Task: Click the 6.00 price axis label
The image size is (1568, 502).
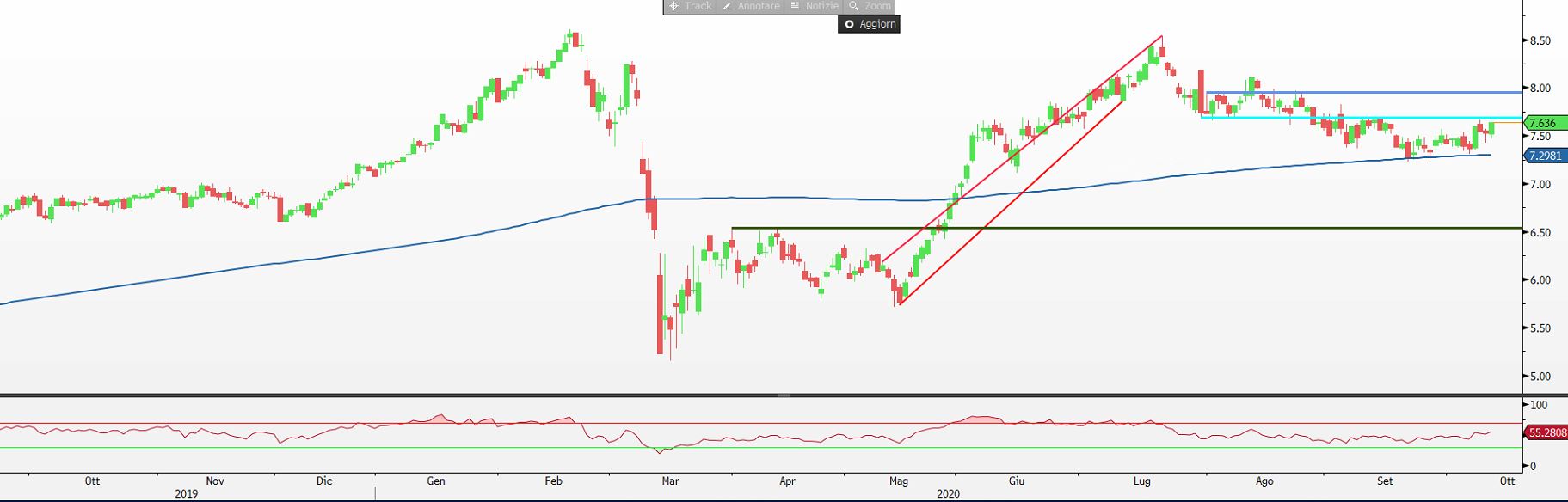Action: 1539,280
